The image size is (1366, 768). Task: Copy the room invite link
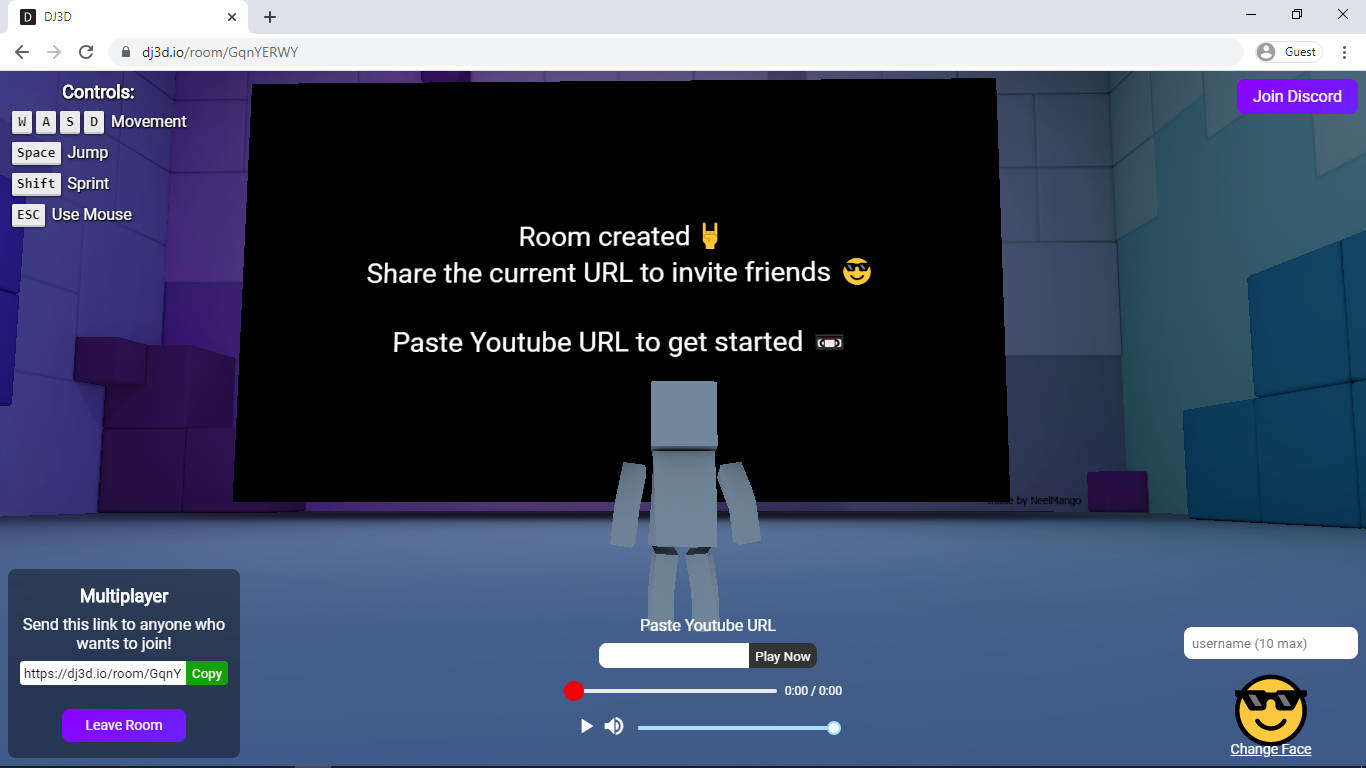207,674
